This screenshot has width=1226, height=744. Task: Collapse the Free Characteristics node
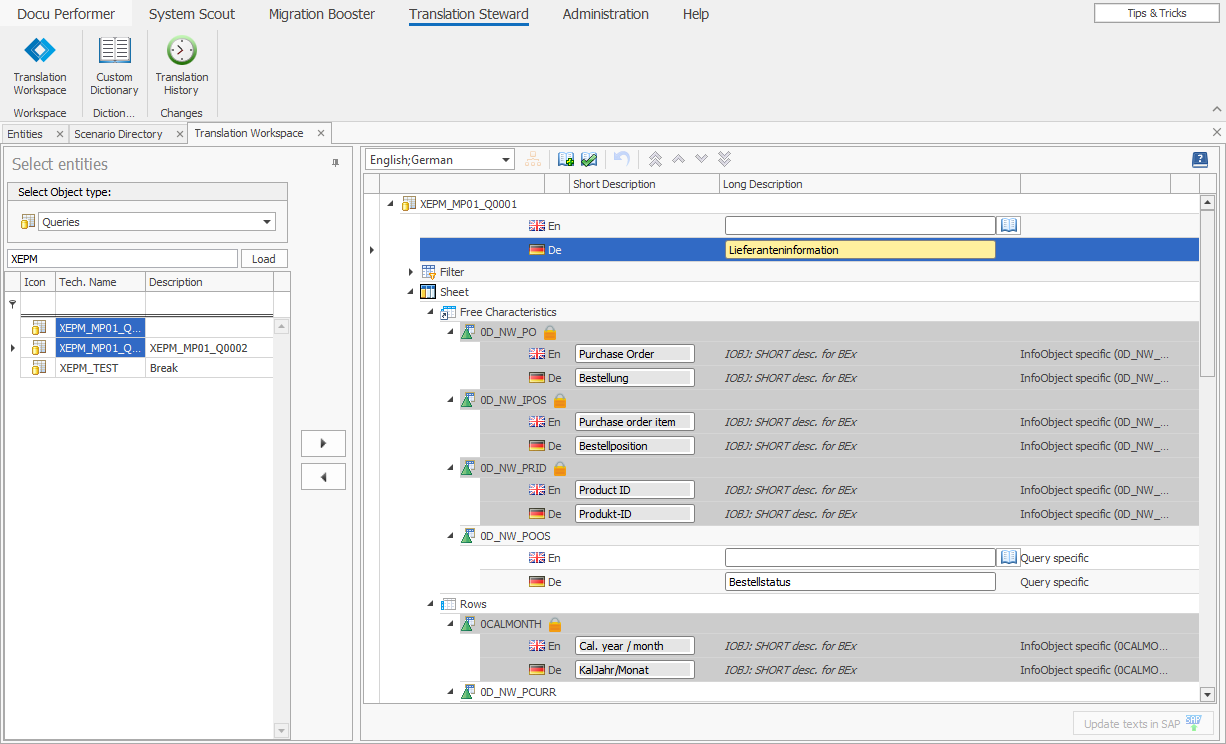[429, 311]
